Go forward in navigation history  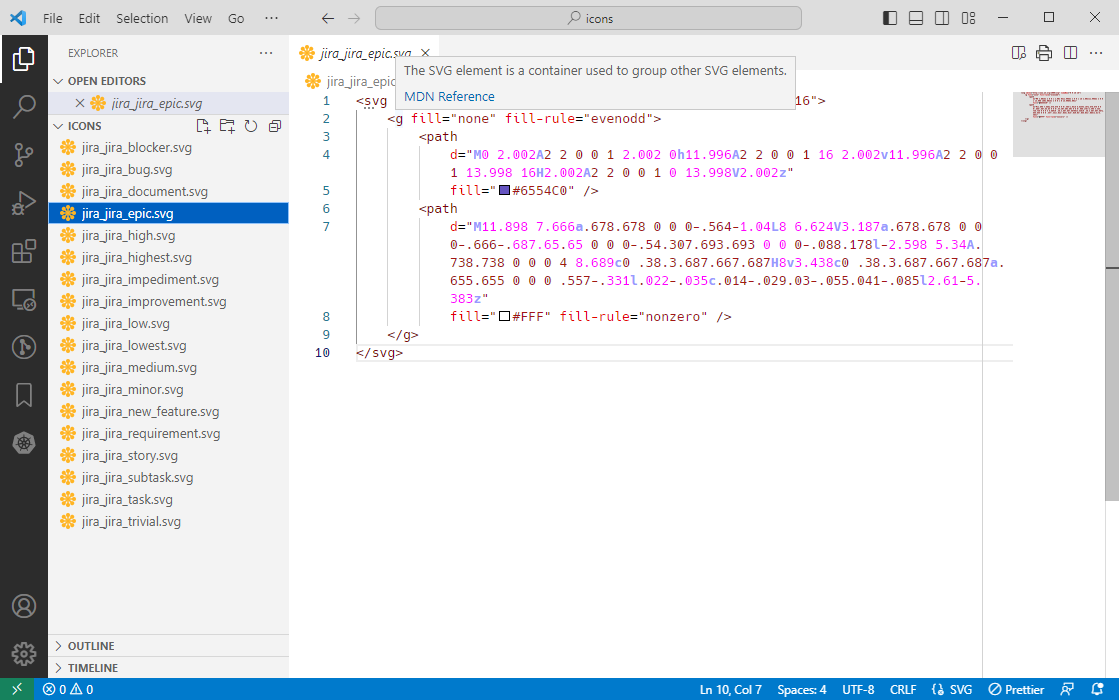coord(354,19)
